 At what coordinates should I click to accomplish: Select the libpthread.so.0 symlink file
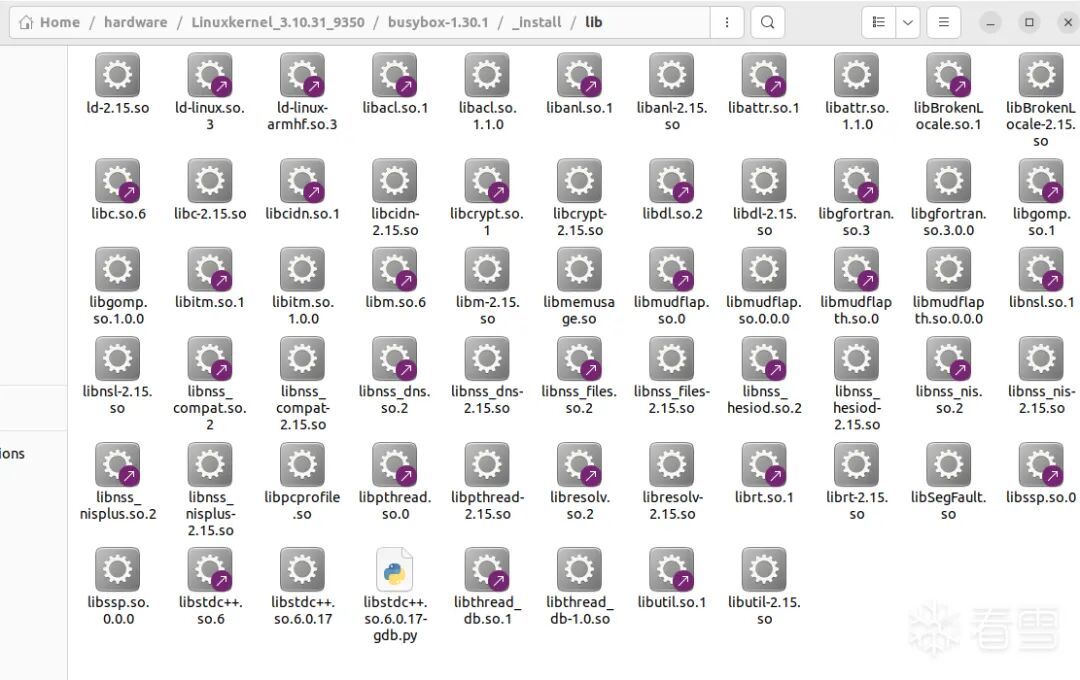click(395, 465)
